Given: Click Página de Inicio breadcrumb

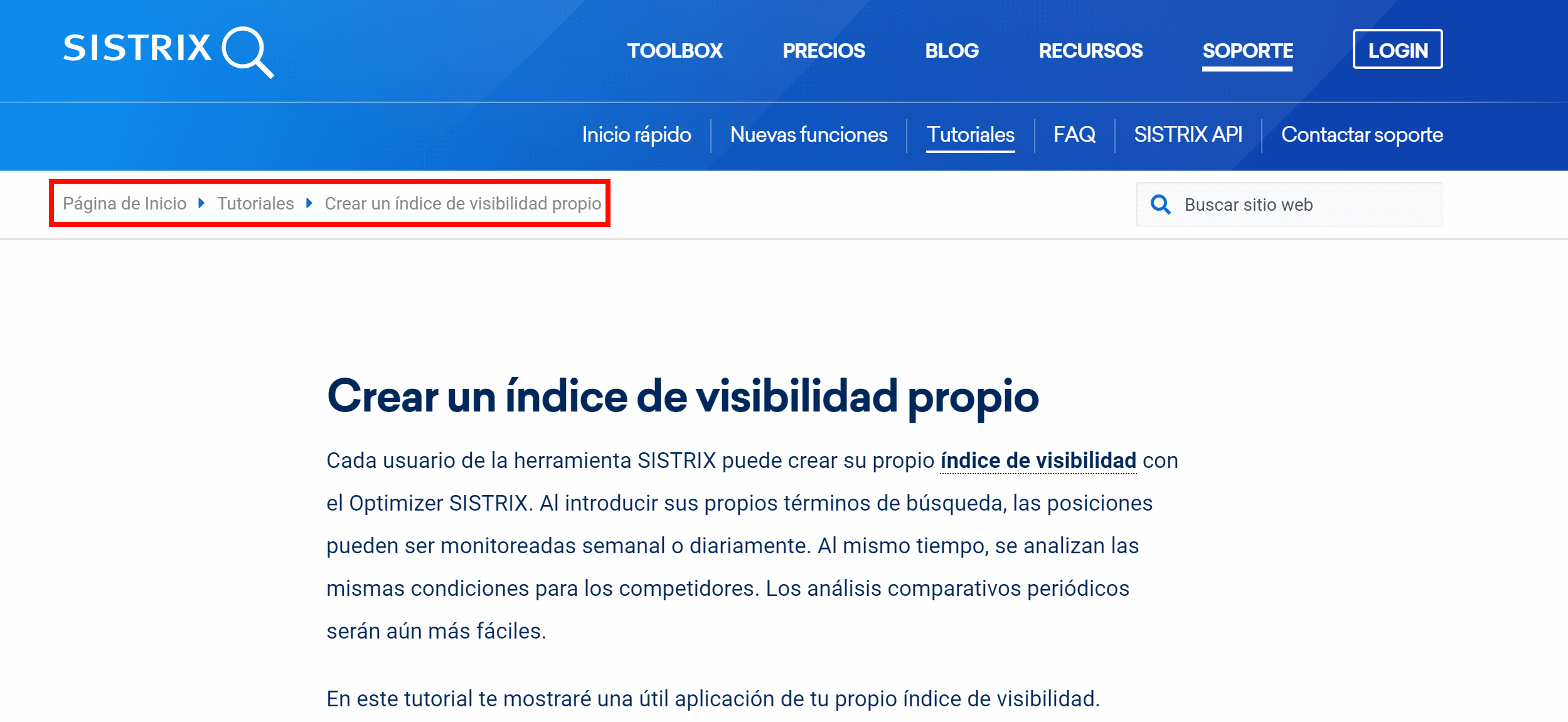Looking at the screenshot, I should 124,203.
